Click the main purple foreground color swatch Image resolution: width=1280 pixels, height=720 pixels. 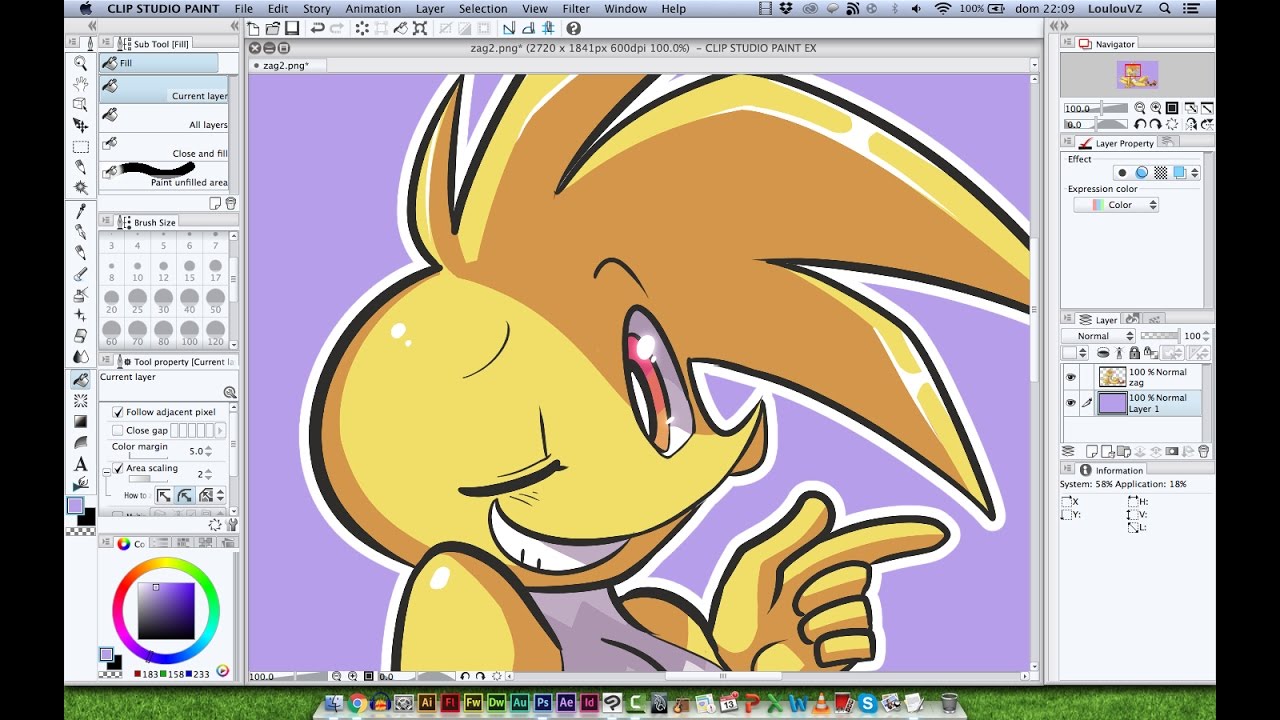click(x=75, y=505)
